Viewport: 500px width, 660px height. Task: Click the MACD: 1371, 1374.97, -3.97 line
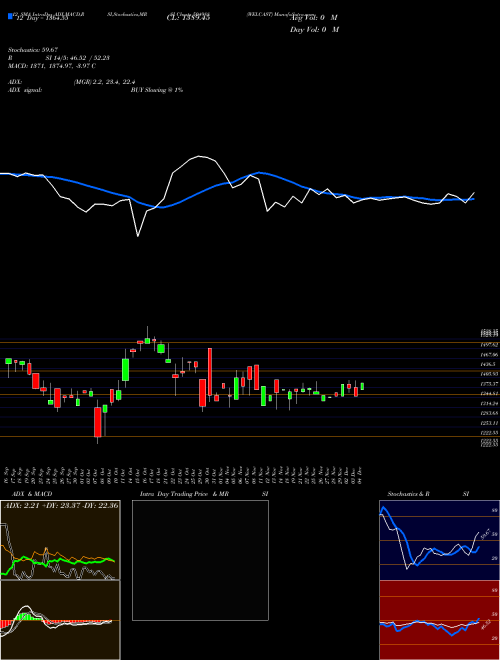pyautogui.click(x=52, y=66)
